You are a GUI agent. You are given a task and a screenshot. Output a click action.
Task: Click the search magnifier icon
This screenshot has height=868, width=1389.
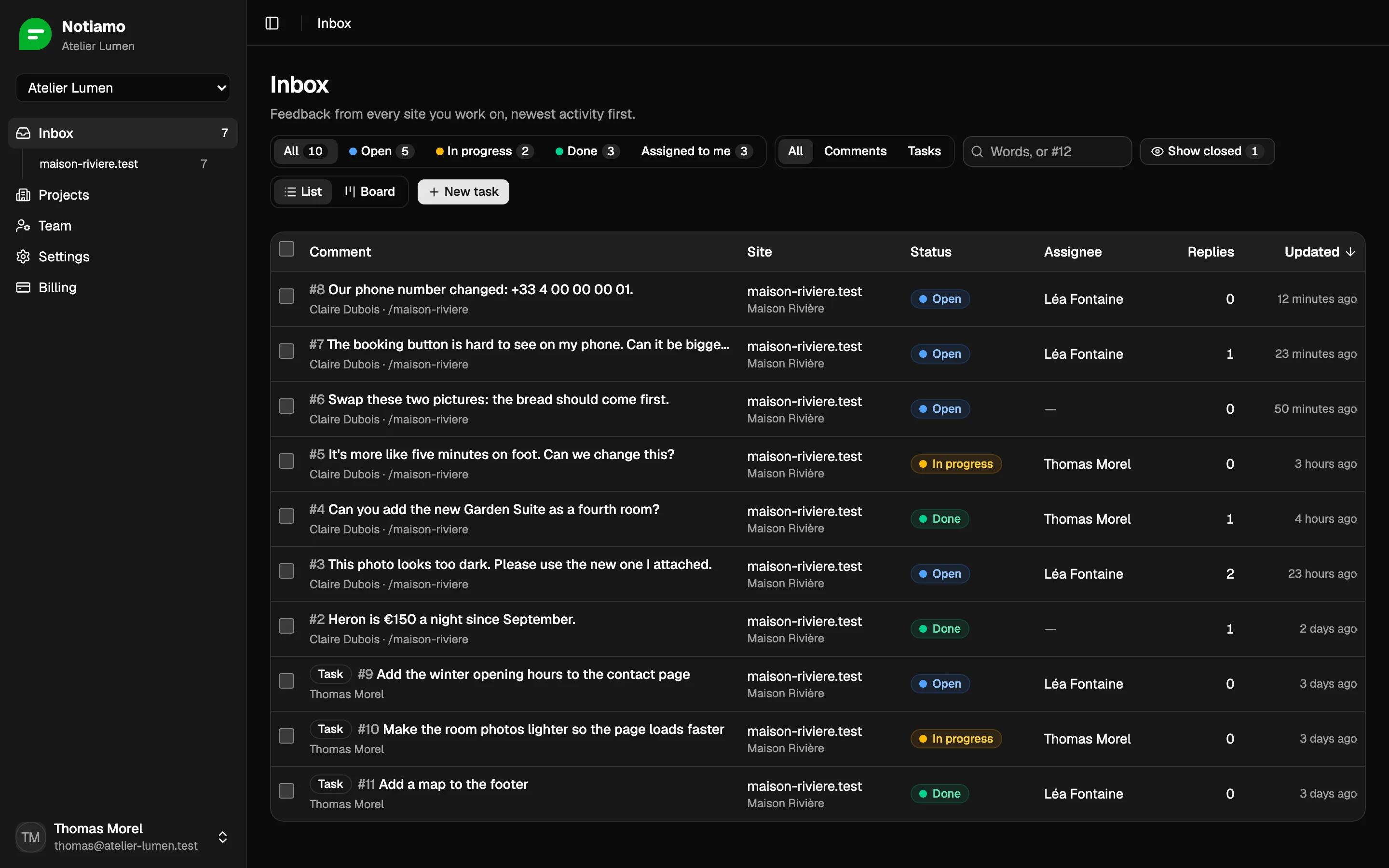[x=977, y=151]
